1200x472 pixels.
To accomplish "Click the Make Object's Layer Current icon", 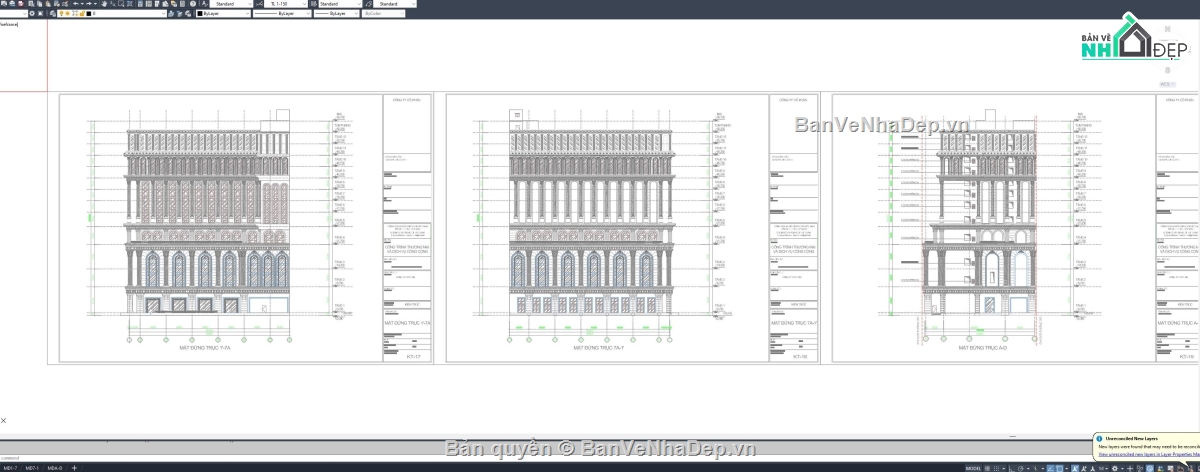I will 171,13.
